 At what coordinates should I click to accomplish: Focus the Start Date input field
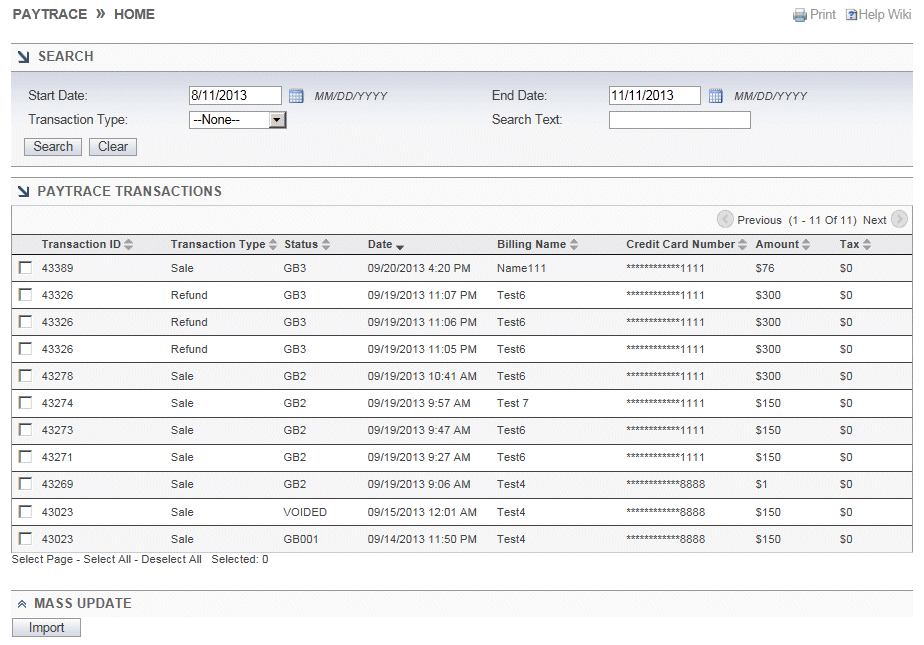click(x=235, y=95)
